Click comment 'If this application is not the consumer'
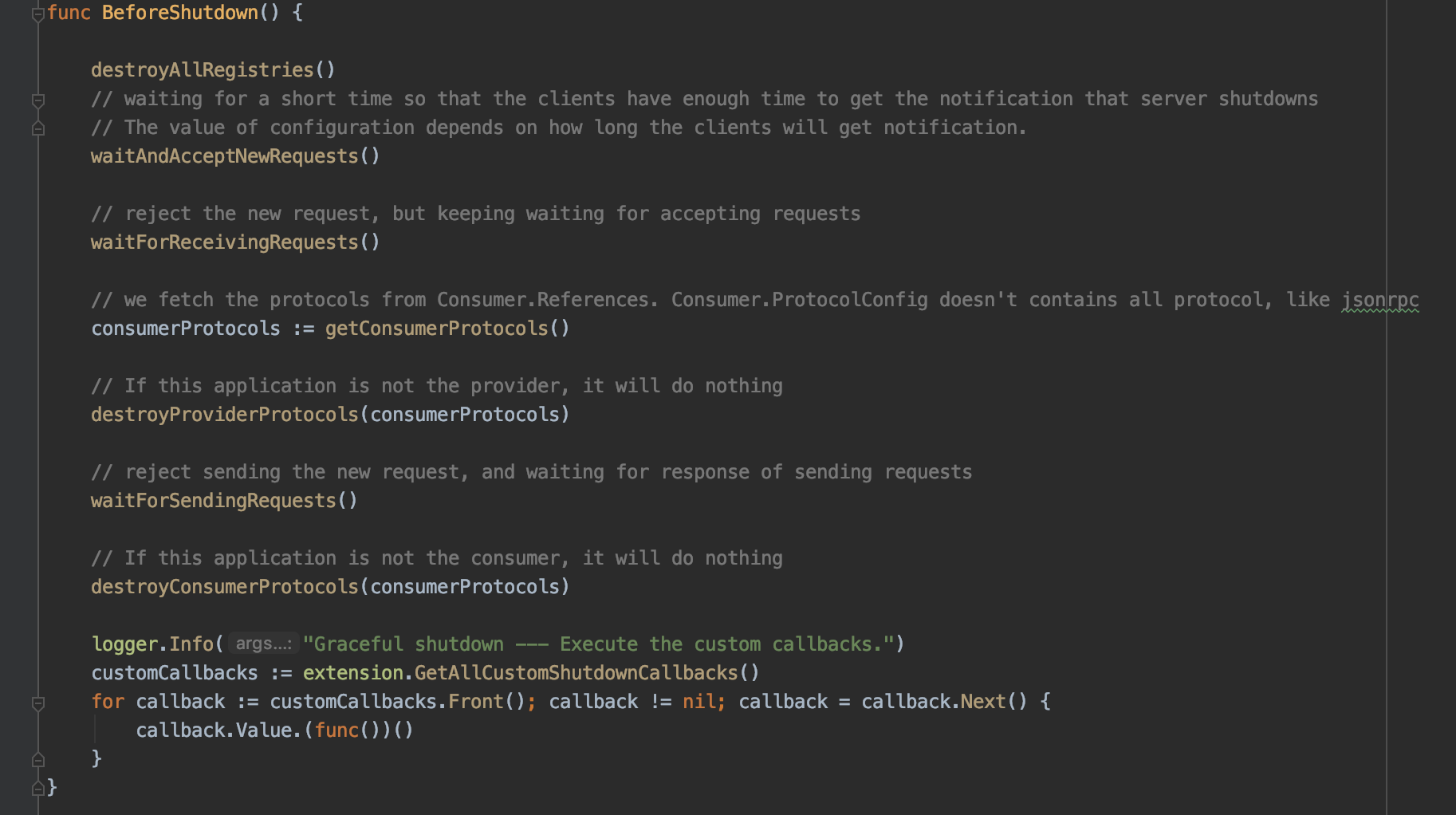 tap(437, 558)
